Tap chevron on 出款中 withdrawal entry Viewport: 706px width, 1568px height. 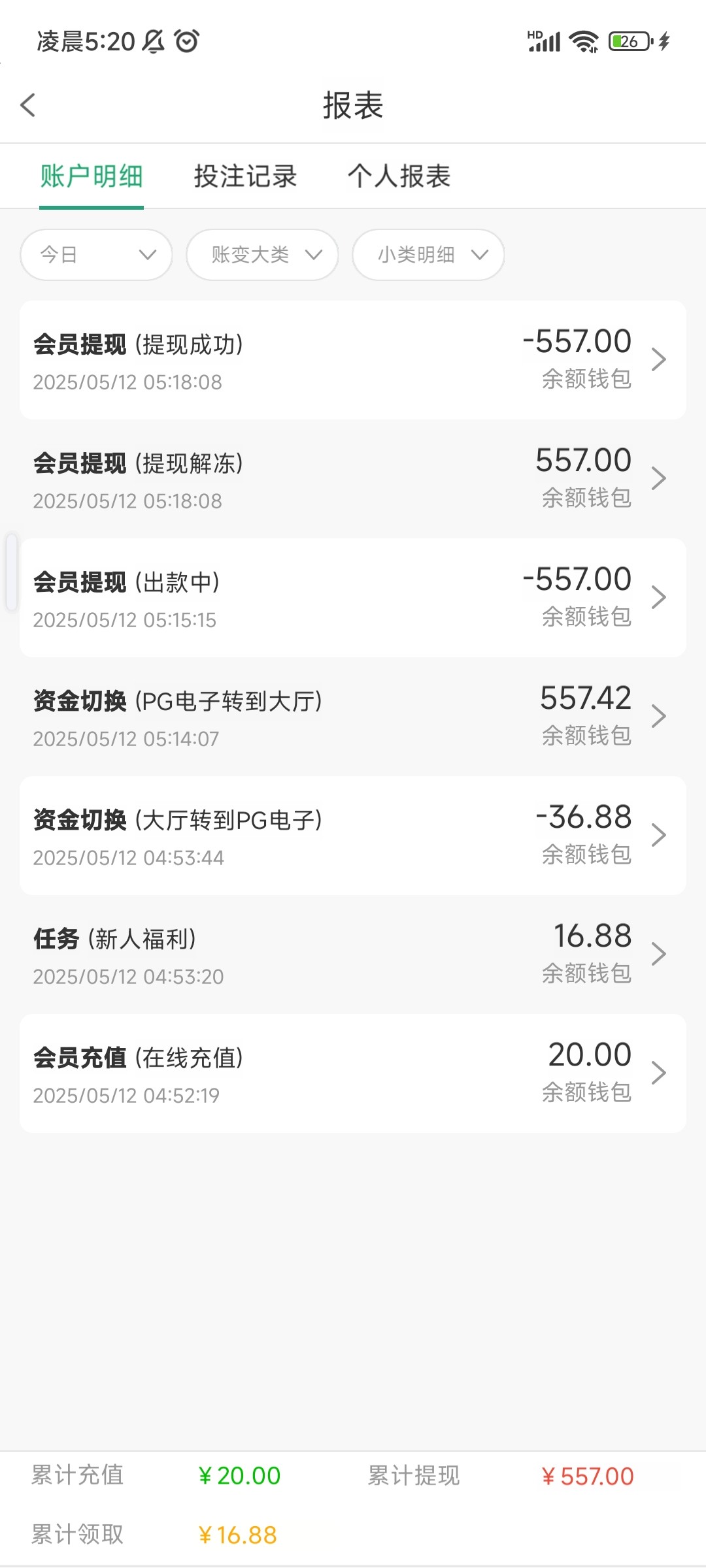658,597
